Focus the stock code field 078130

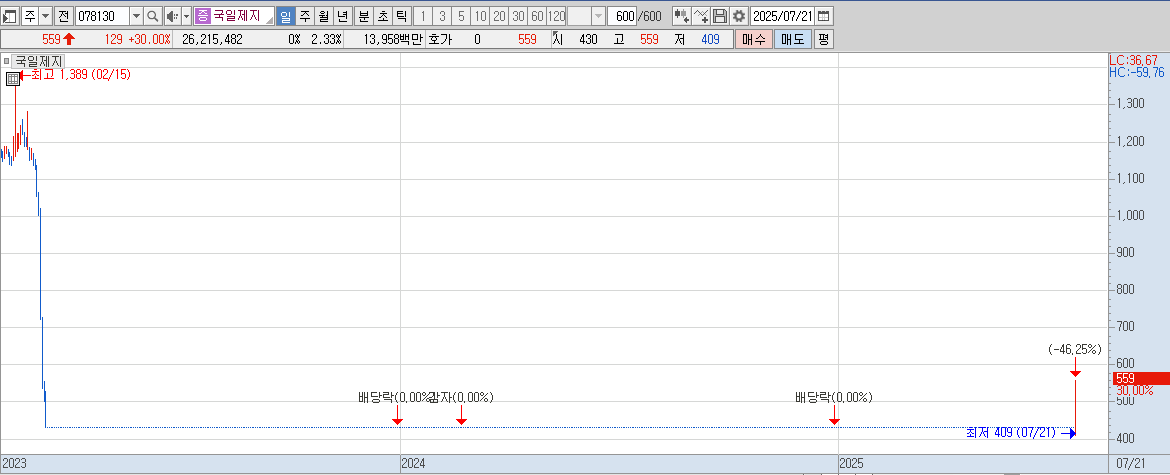click(102, 16)
